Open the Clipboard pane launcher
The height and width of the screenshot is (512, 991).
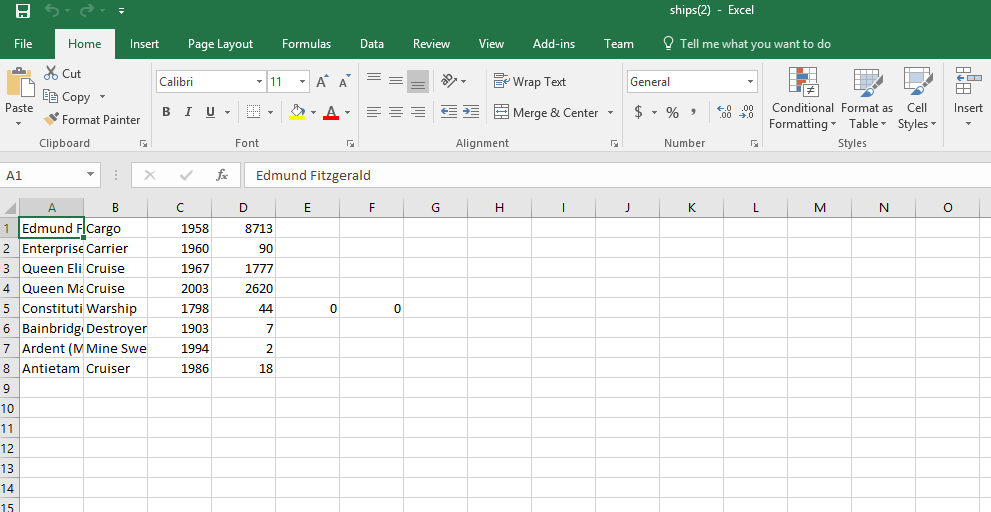point(143,144)
